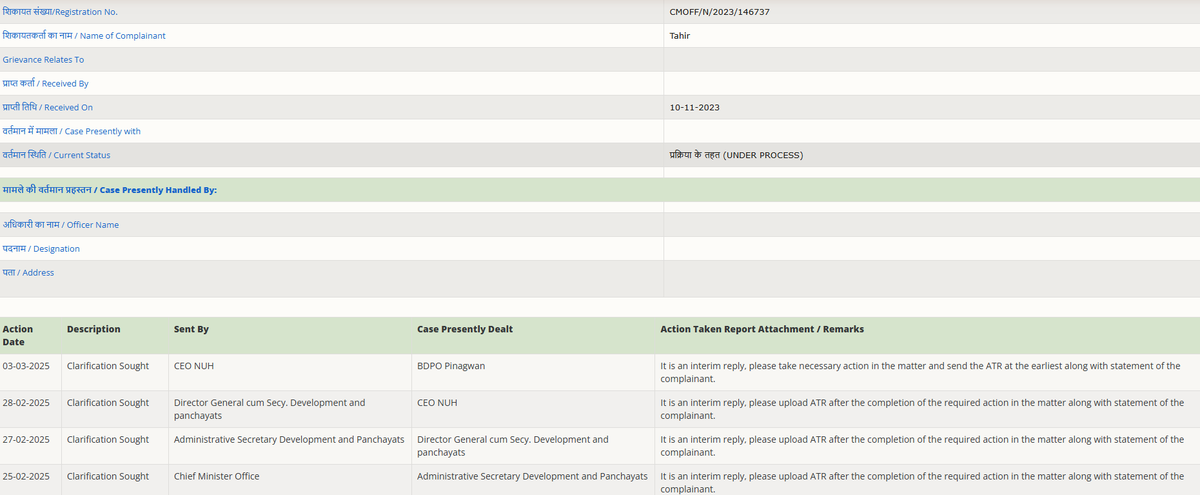1200x495 pixels.
Task: Select the UNDER PROCESS status value
Action: coord(736,155)
